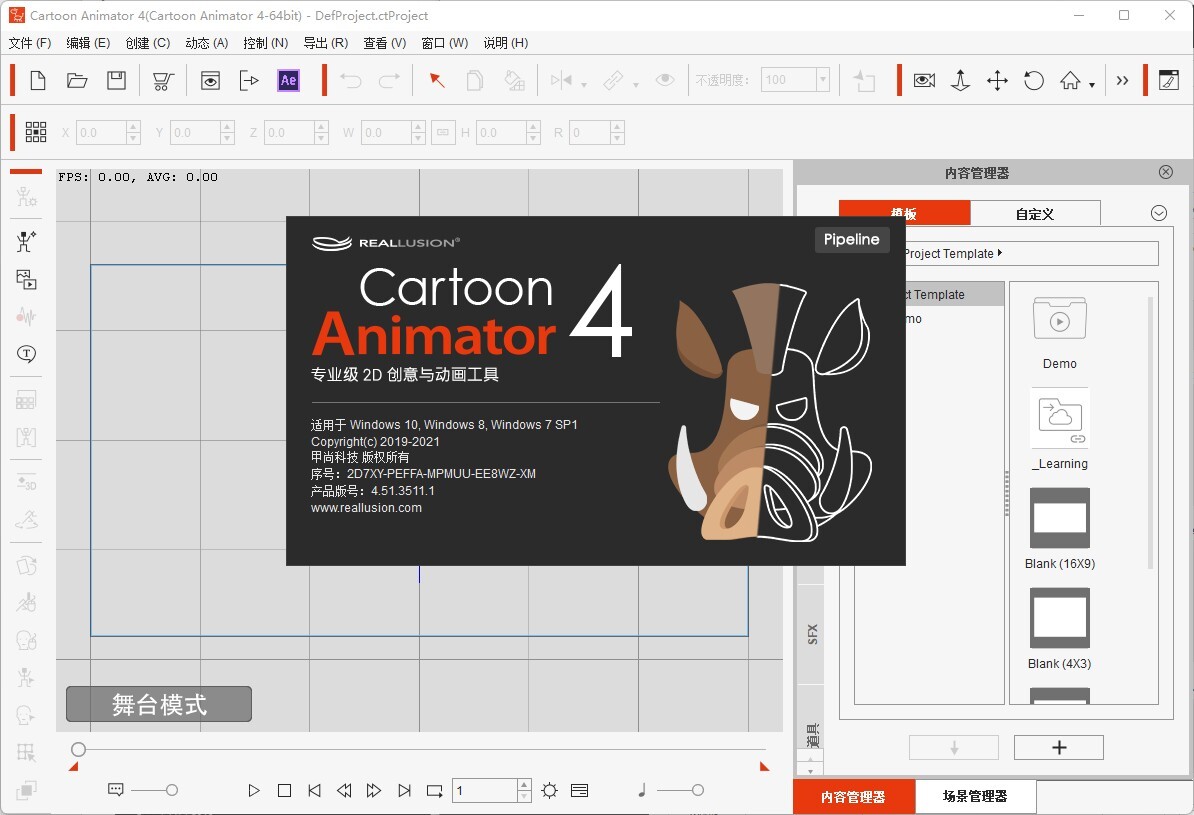Image resolution: width=1194 pixels, height=815 pixels.
Task: Select the camera pan move tool
Action: point(998,80)
